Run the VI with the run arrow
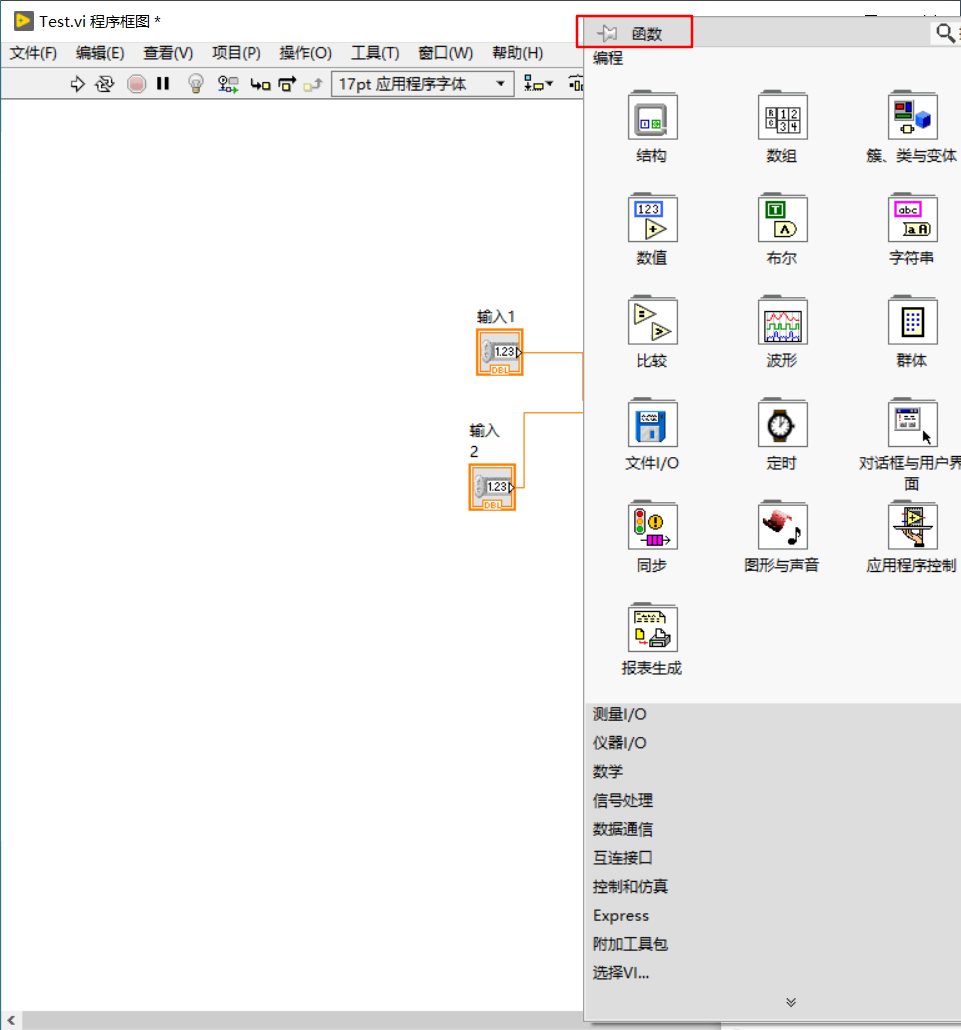 78,84
